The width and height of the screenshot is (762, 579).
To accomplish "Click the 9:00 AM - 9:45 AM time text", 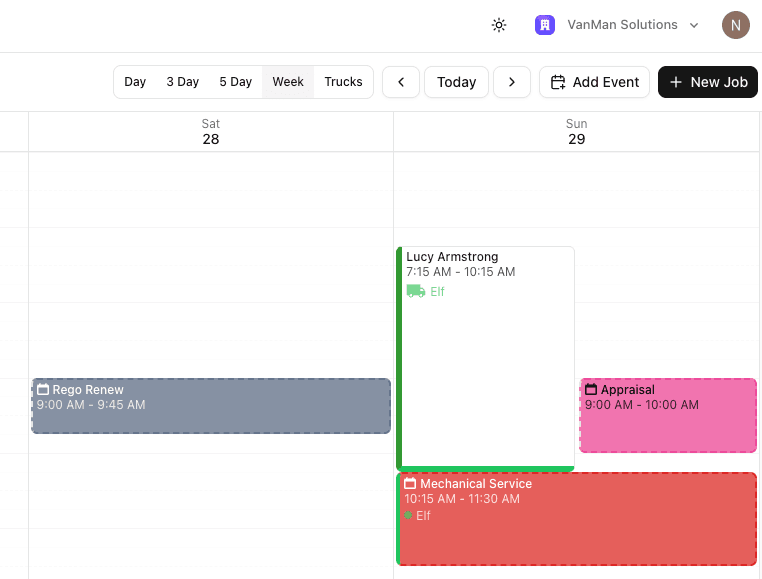I will (91, 405).
